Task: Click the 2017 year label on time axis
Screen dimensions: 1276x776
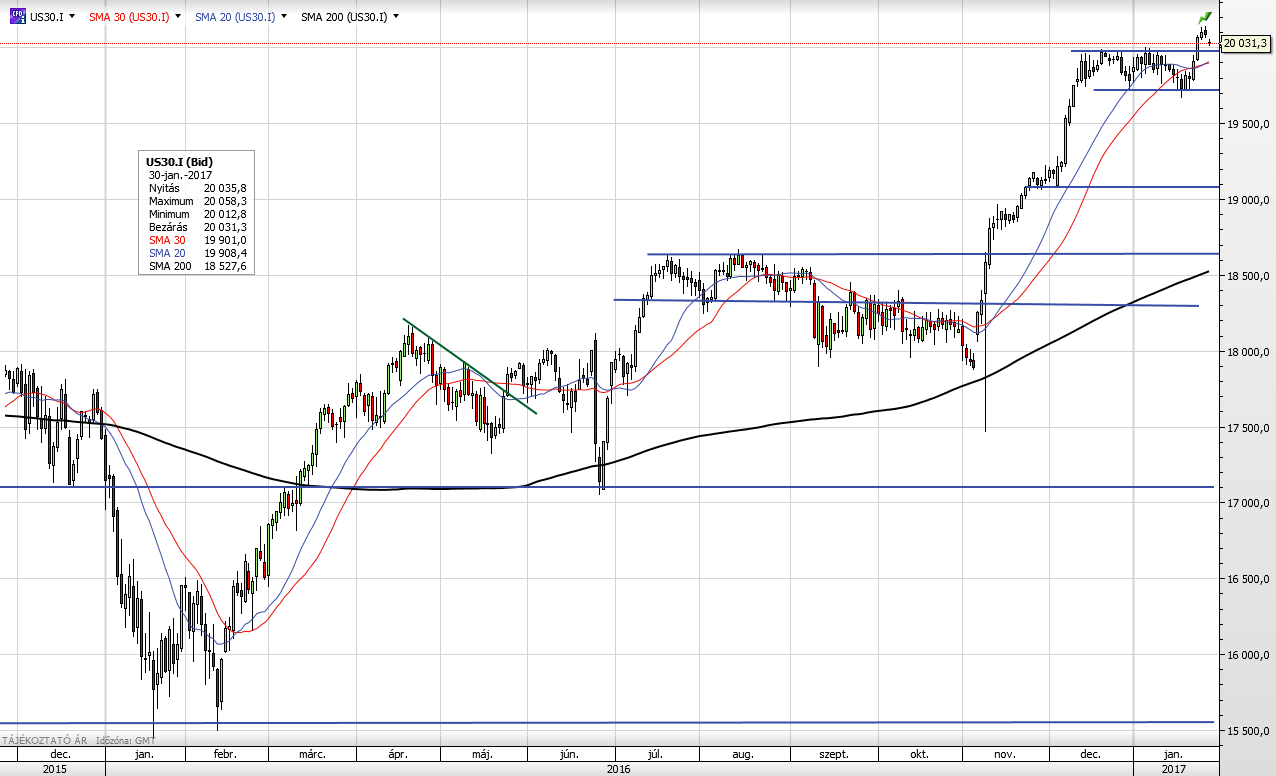Action: [1174, 768]
